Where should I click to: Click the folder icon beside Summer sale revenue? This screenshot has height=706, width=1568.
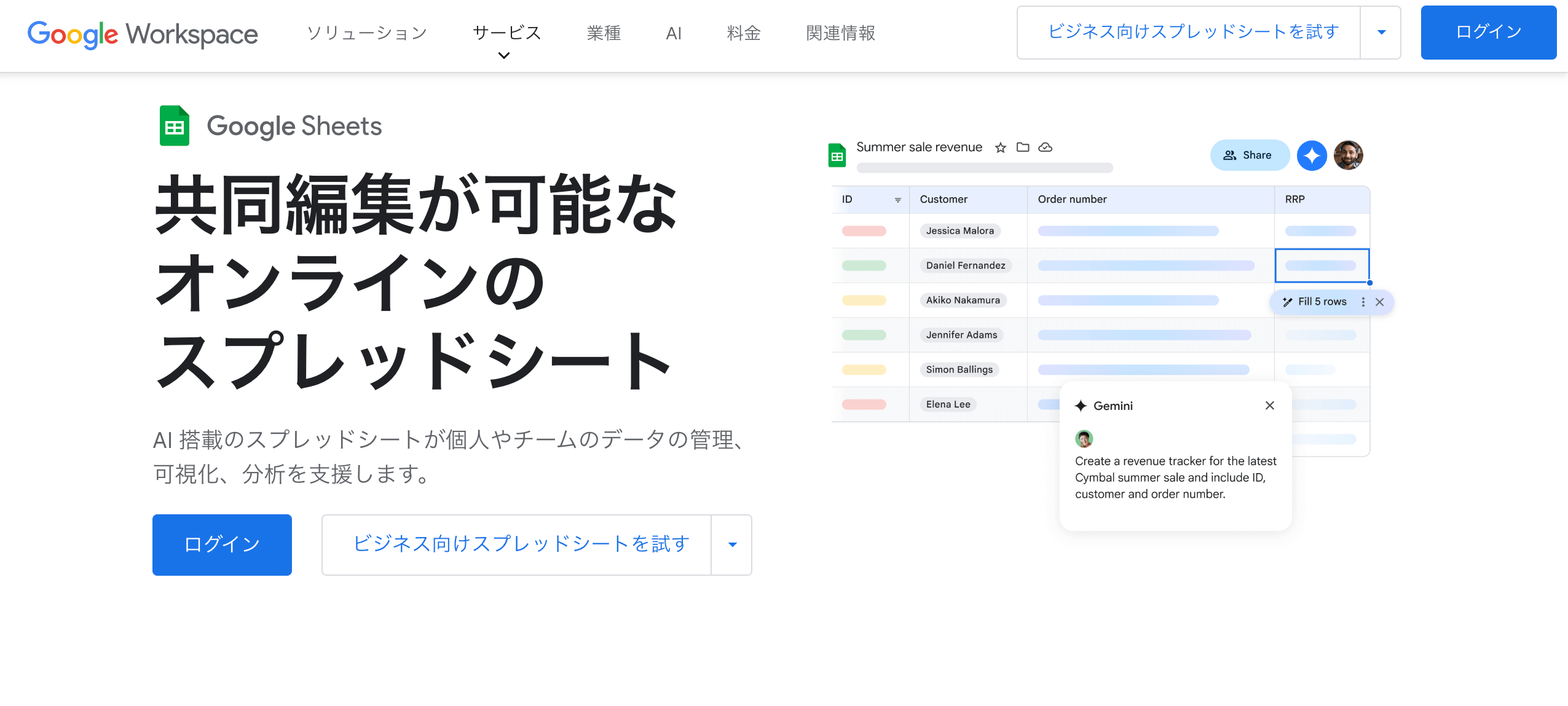click(x=1023, y=147)
